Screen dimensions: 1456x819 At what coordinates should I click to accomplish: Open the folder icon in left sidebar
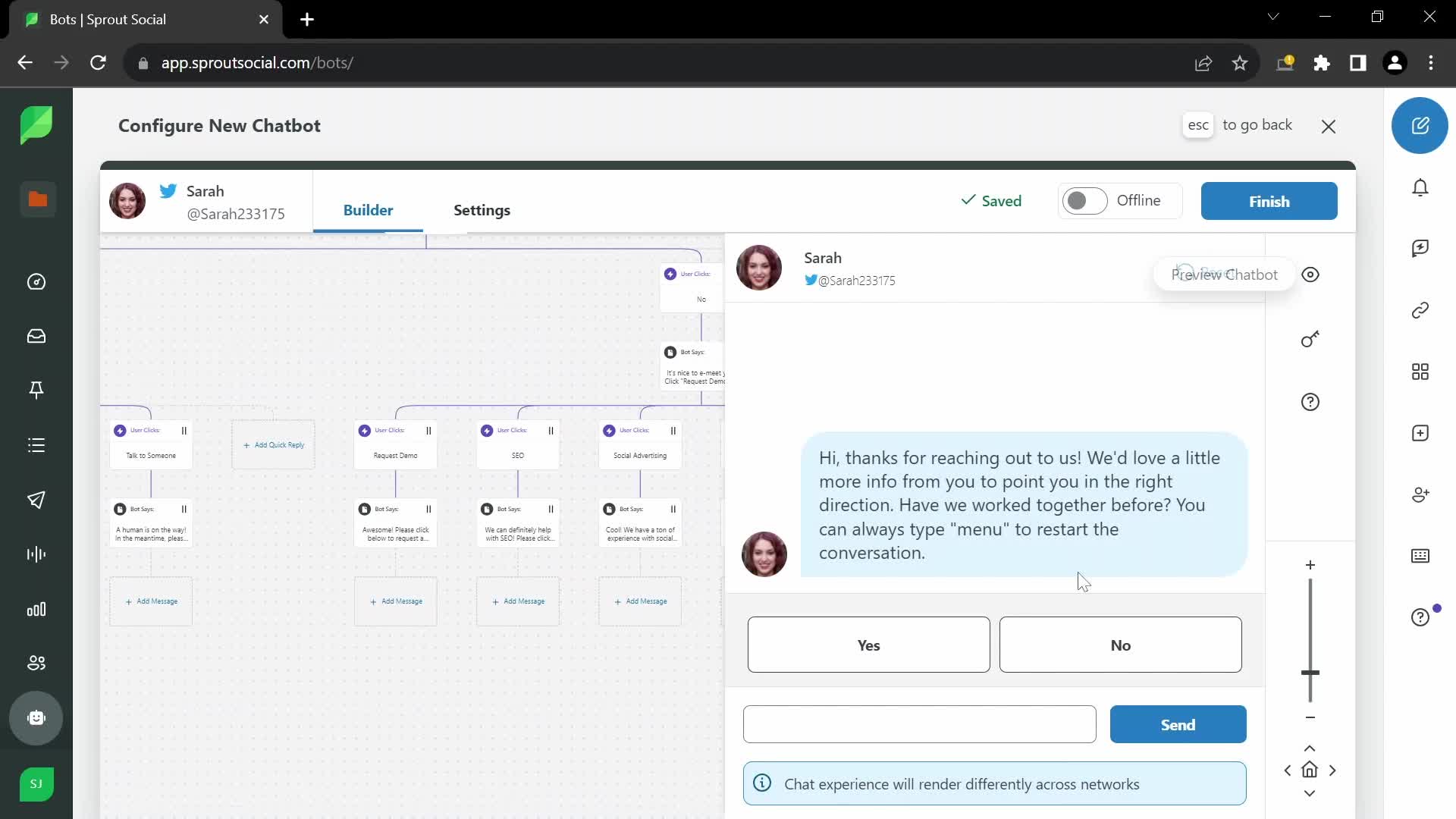pyautogui.click(x=37, y=199)
